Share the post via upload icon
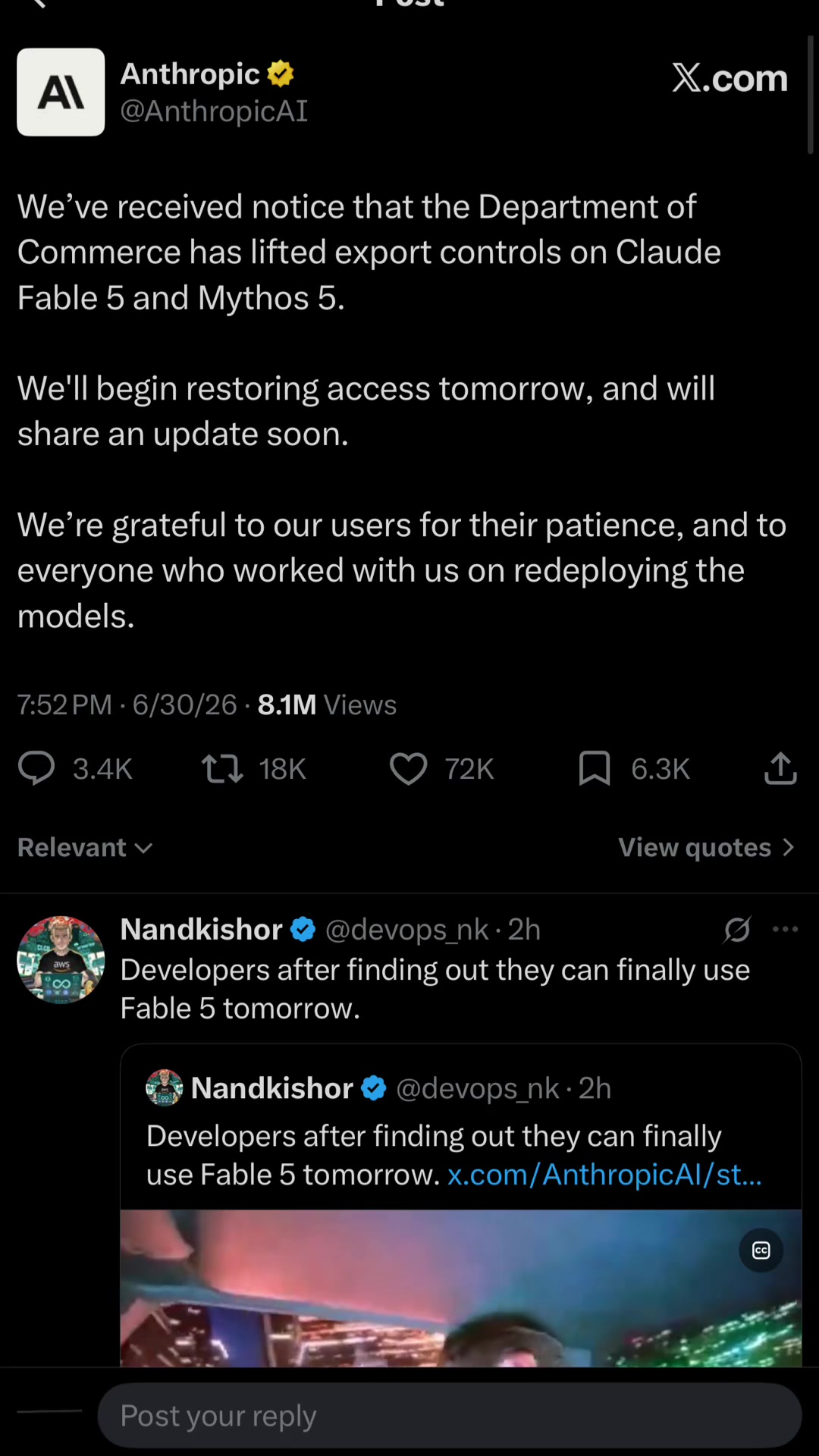819x1456 pixels. 780,768
